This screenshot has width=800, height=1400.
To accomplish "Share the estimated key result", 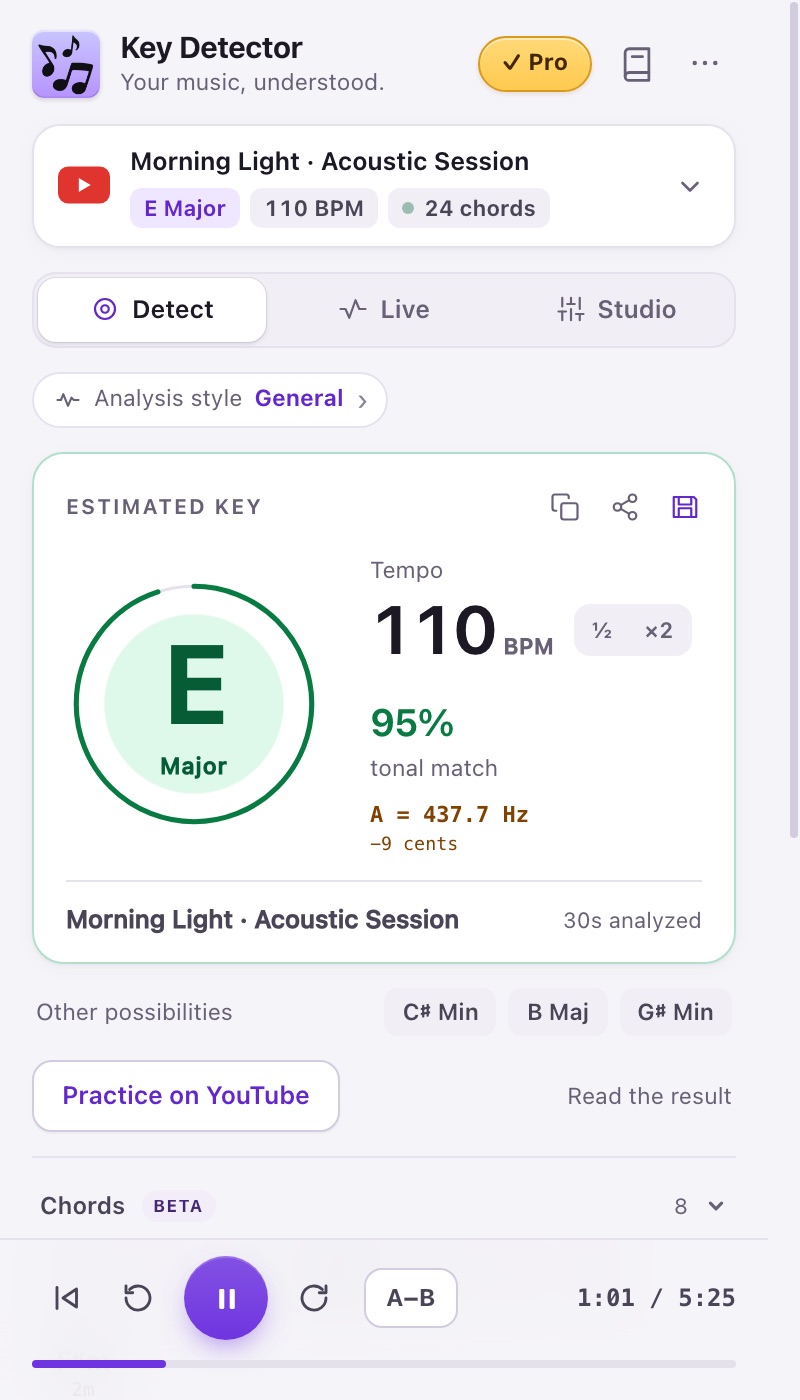I will pyautogui.click(x=625, y=507).
